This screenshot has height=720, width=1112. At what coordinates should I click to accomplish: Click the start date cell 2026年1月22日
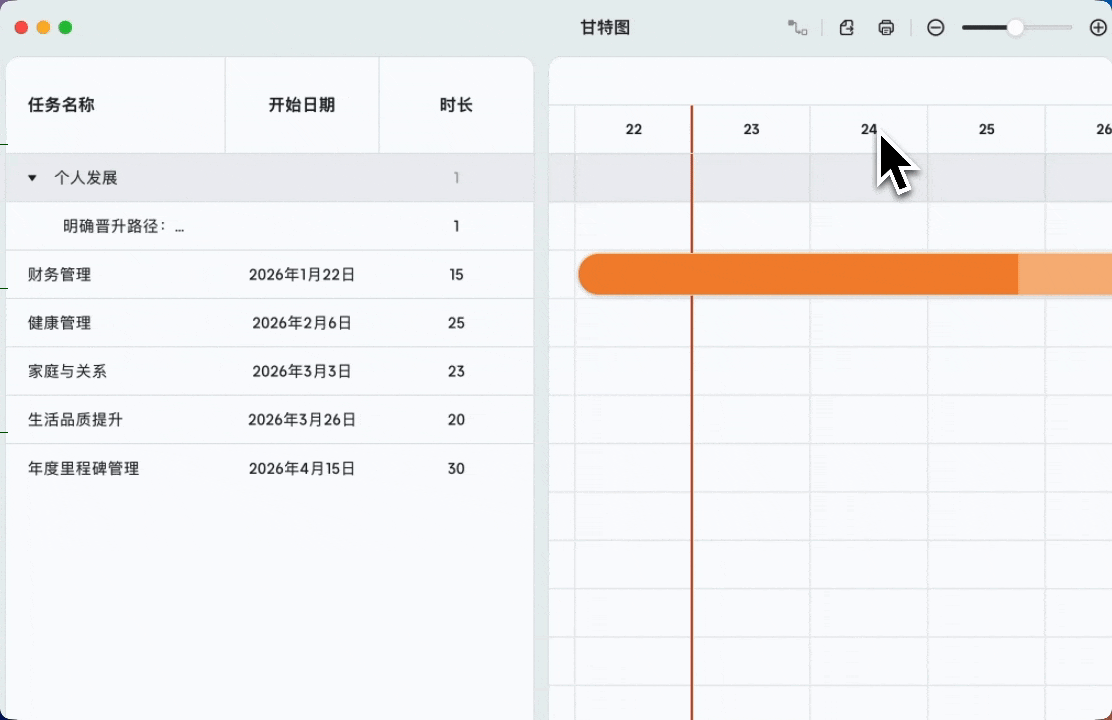(x=301, y=274)
